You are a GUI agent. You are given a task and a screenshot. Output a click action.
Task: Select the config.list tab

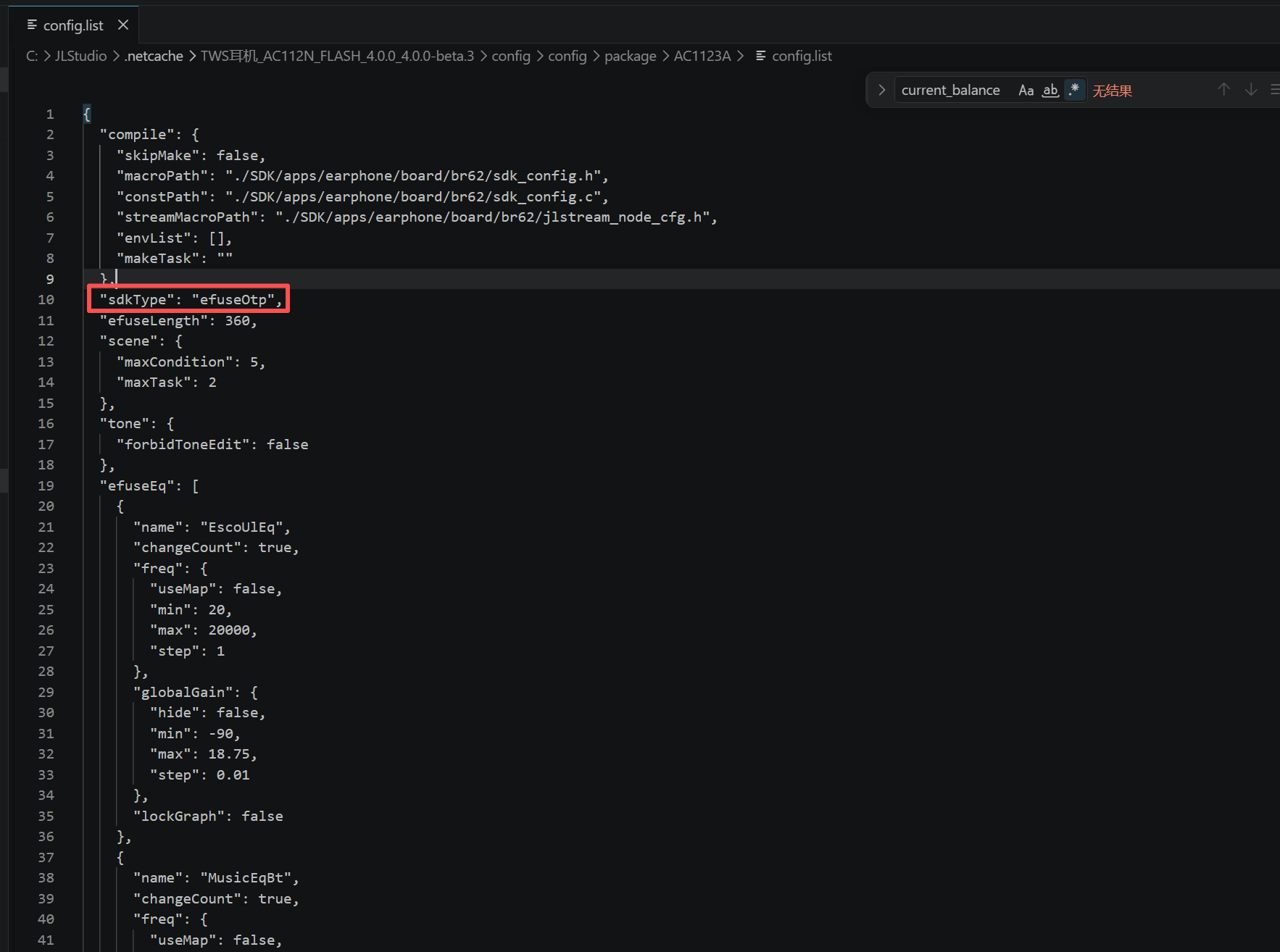pyautogui.click(x=73, y=25)
